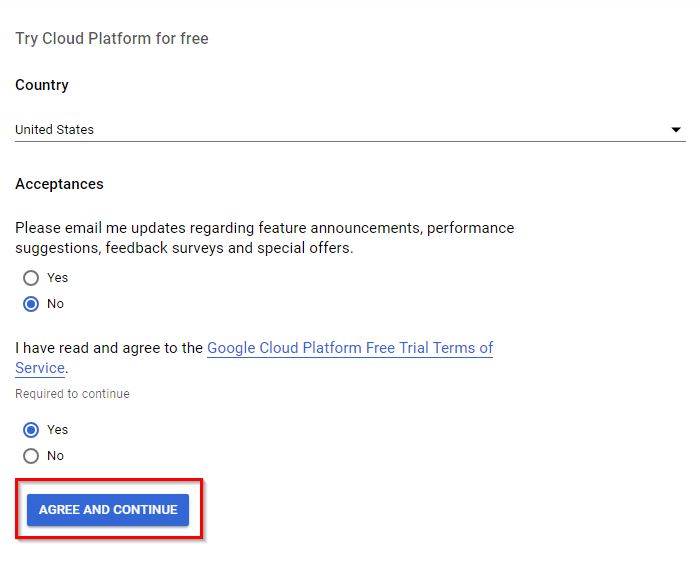Click the No label text under email updates

(x=55, y=304)
